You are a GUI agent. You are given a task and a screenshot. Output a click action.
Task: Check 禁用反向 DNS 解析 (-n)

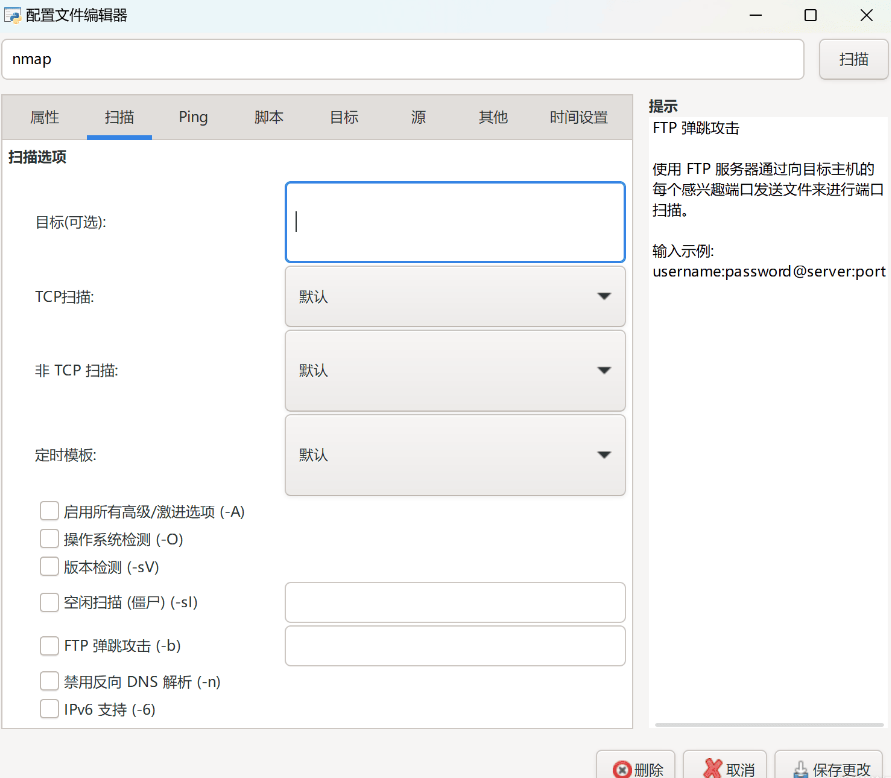[x=50, y=681]
